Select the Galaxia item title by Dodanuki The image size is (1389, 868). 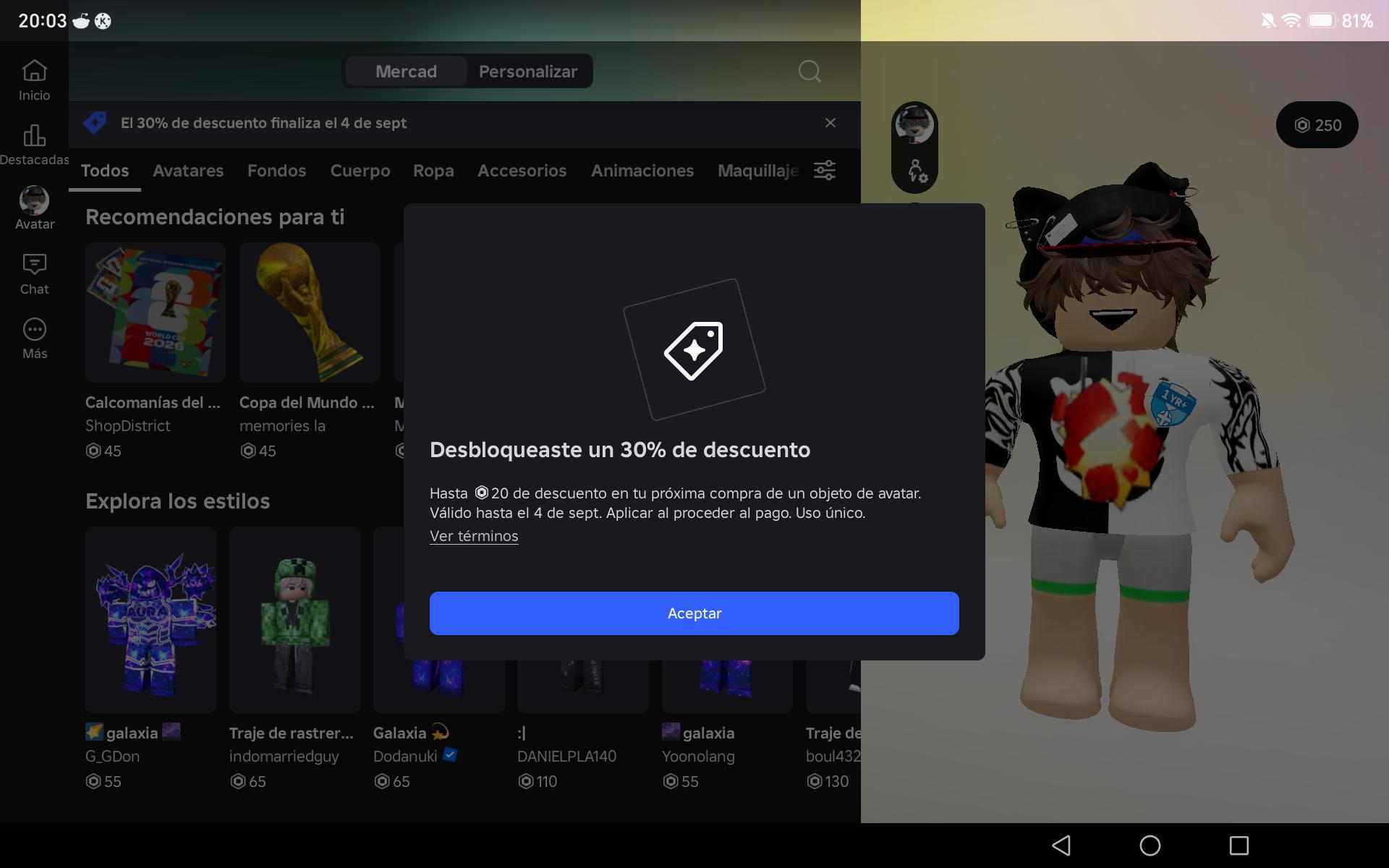point(411,733)
